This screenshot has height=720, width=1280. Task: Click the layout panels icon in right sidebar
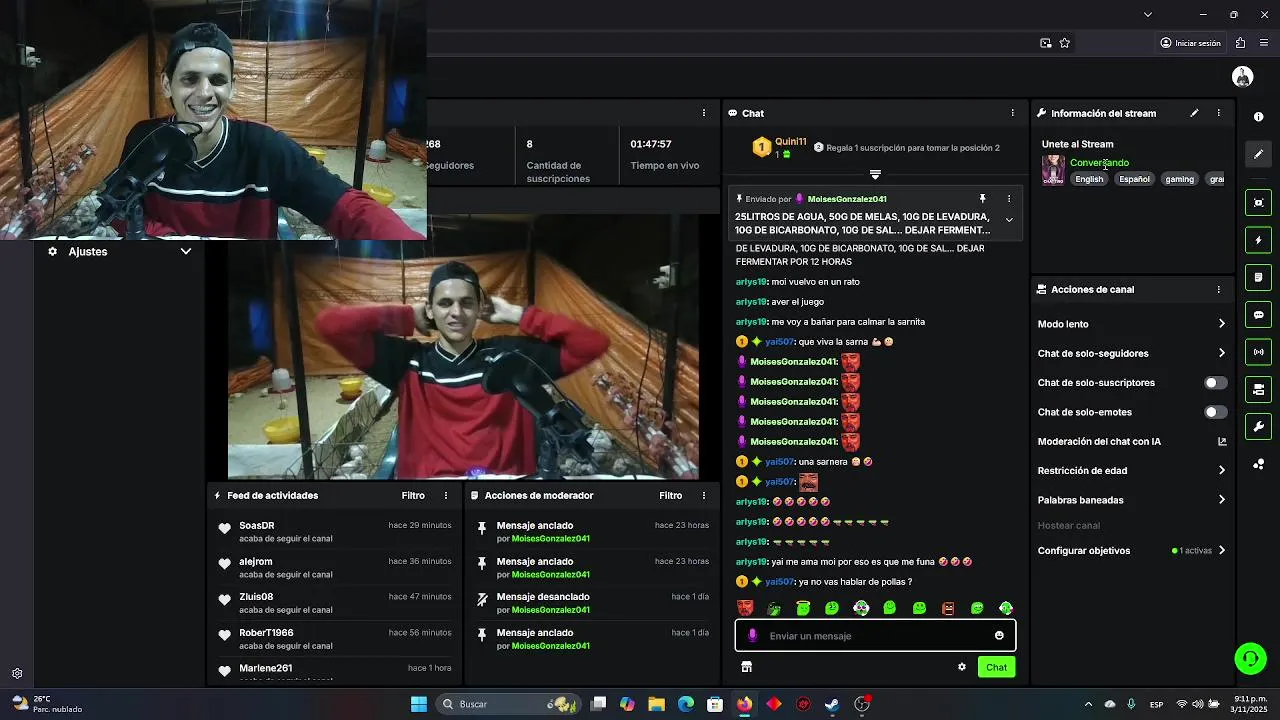tap(1258, 389)
